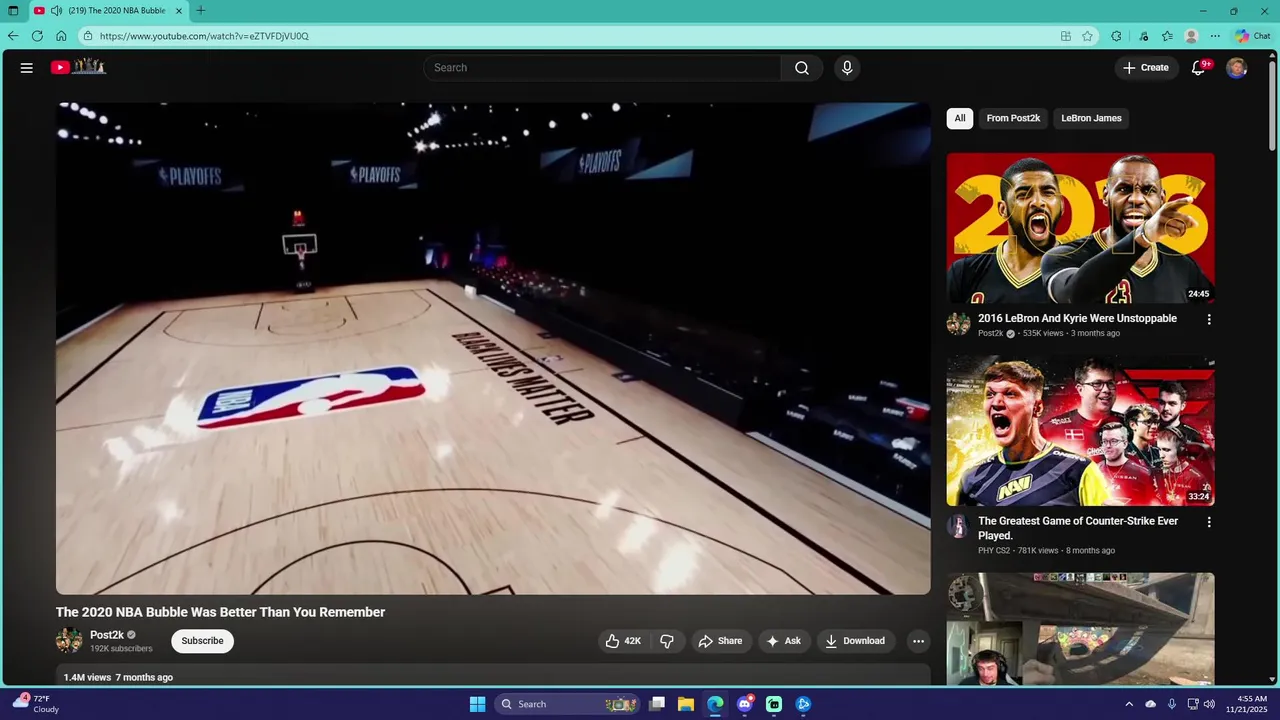Image resolution: width=1280 pixels, height=720 pixels.
Task: Open Task View on the taskbar
Action: 657,704
